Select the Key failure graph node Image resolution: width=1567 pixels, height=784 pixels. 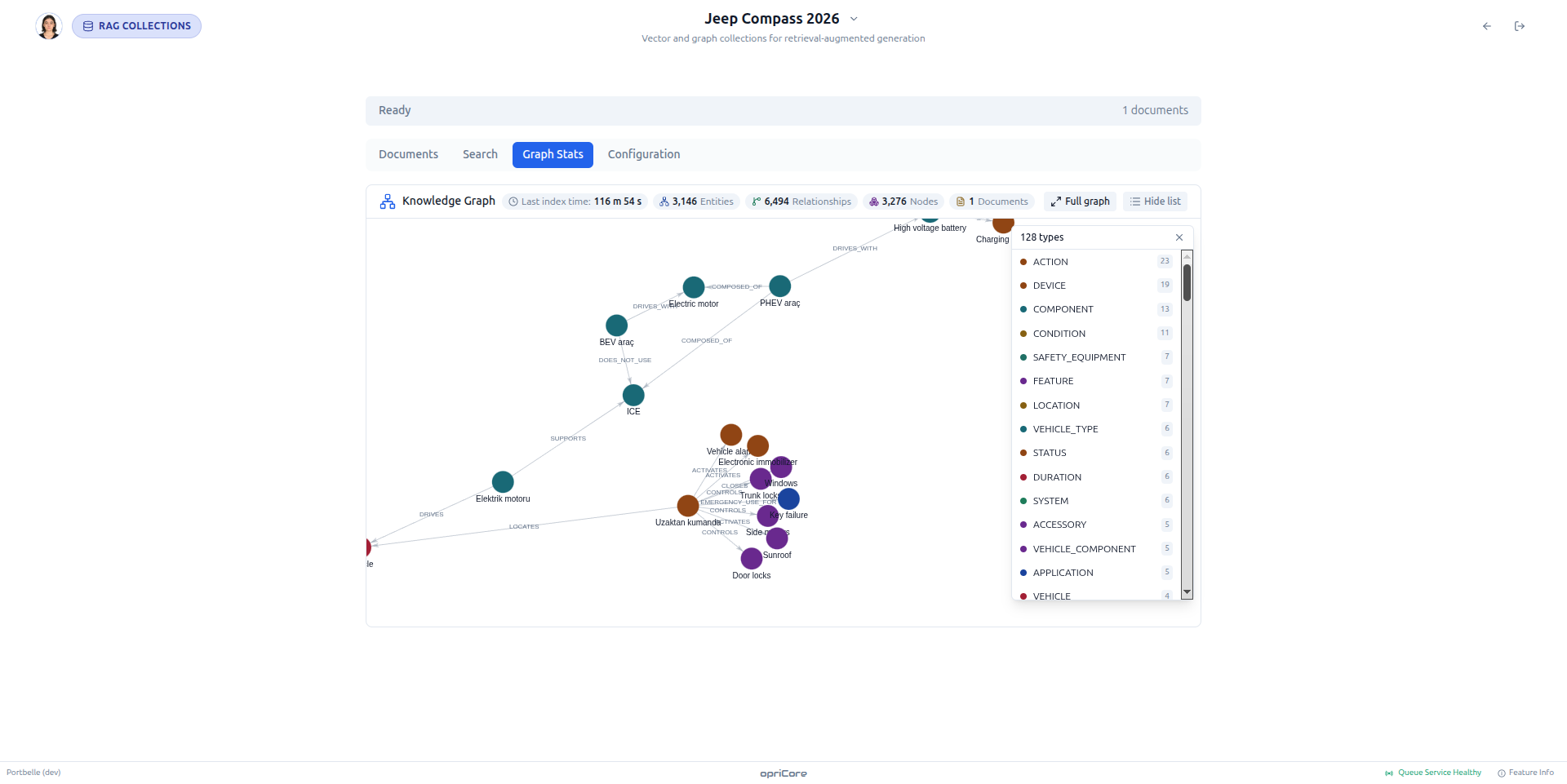click(788, 499)
